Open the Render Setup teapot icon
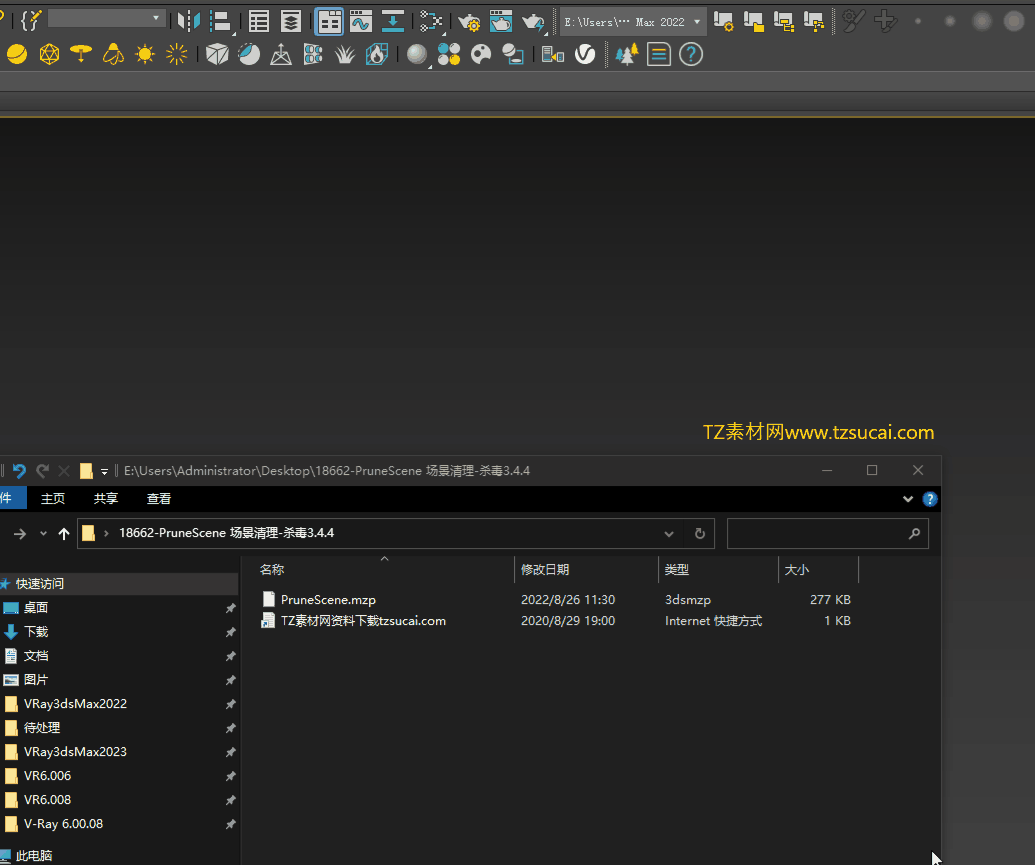The image size is (1035, 865). tap(468, 21)
